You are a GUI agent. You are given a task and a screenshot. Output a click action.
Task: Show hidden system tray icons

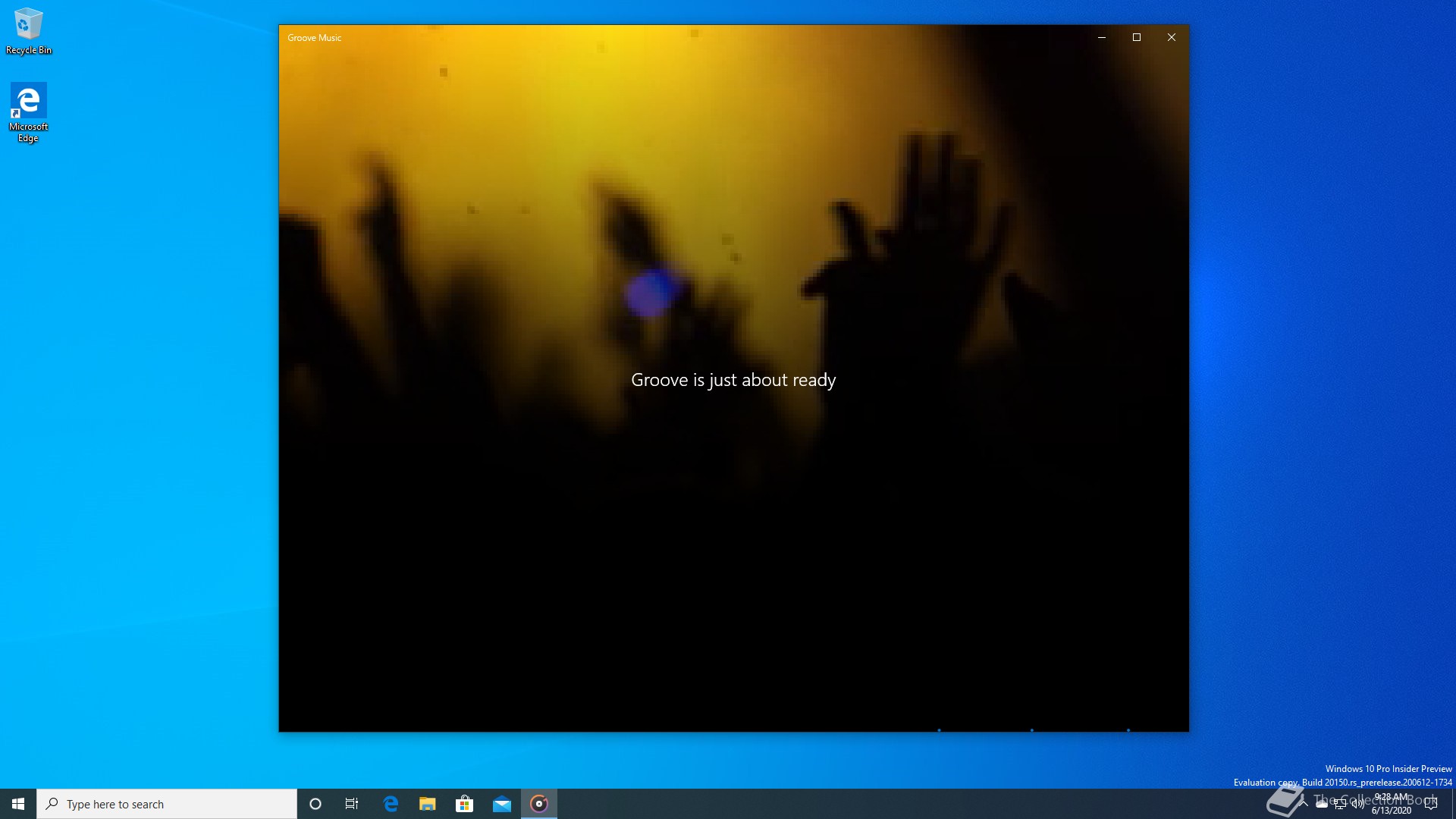click(1304, 804)
